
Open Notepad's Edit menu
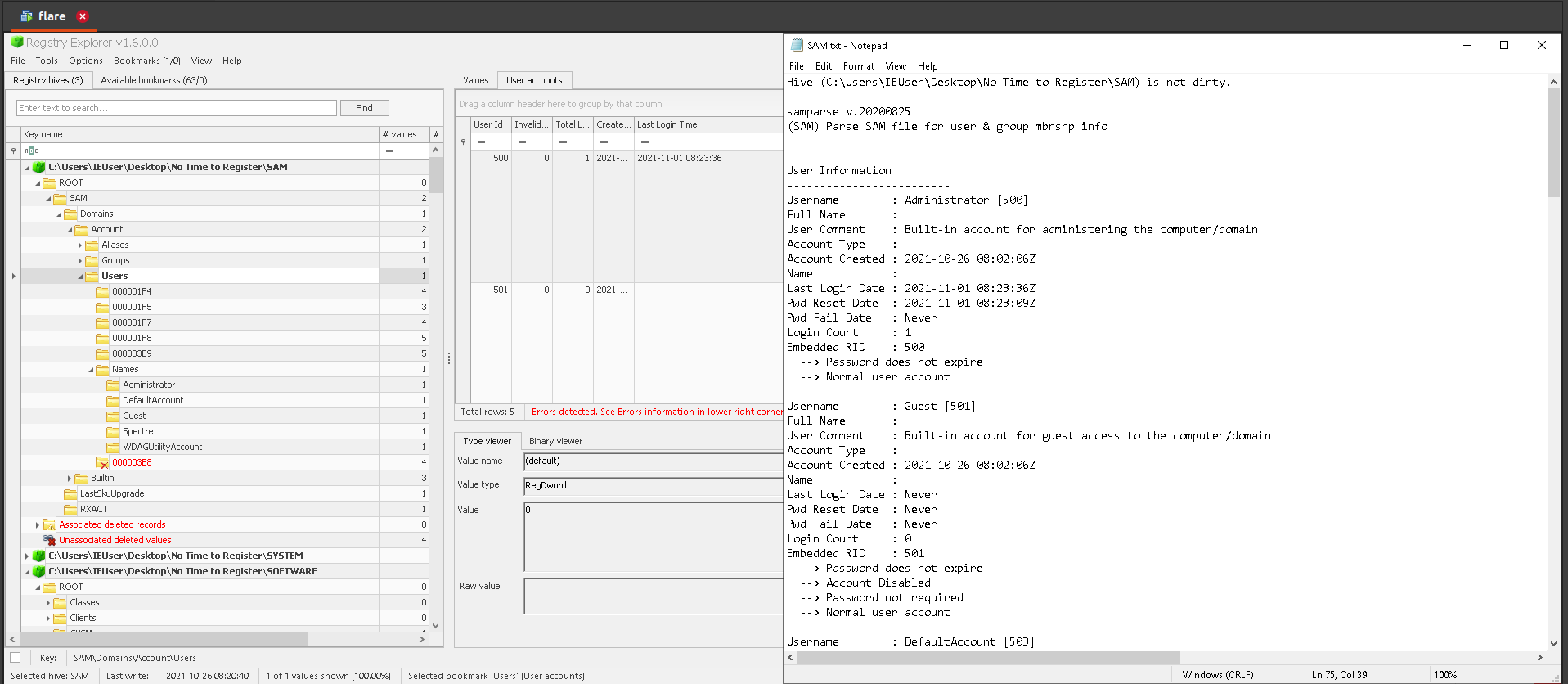(824, 66)
